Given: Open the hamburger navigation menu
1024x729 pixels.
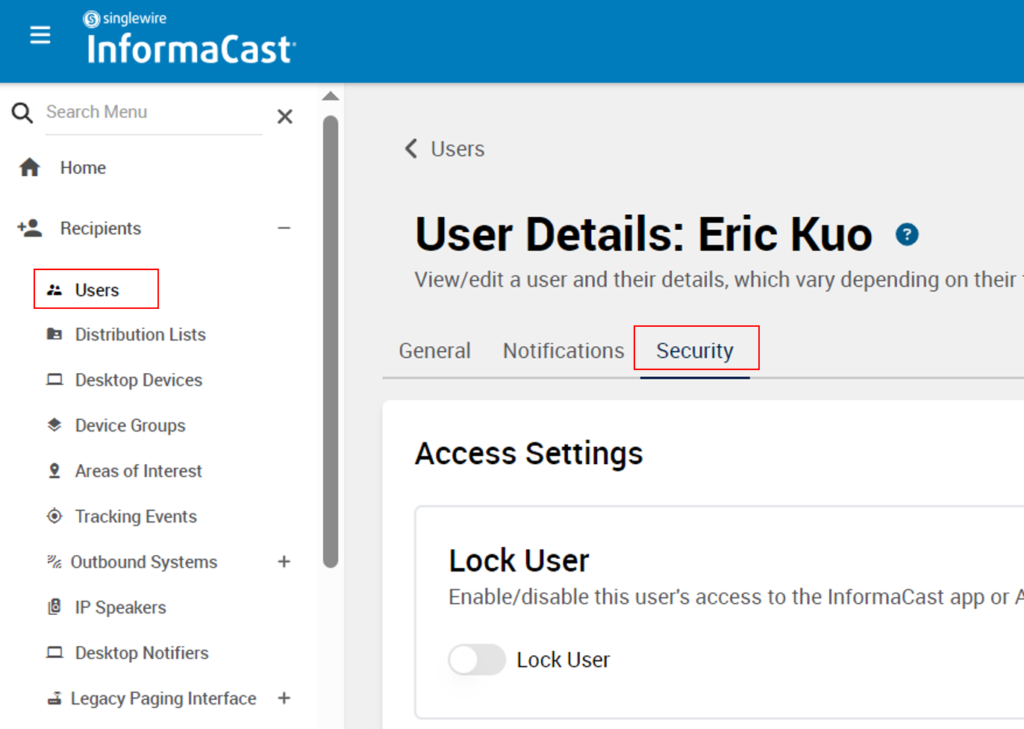Looking at the screenshot, I should click(40, 35).
